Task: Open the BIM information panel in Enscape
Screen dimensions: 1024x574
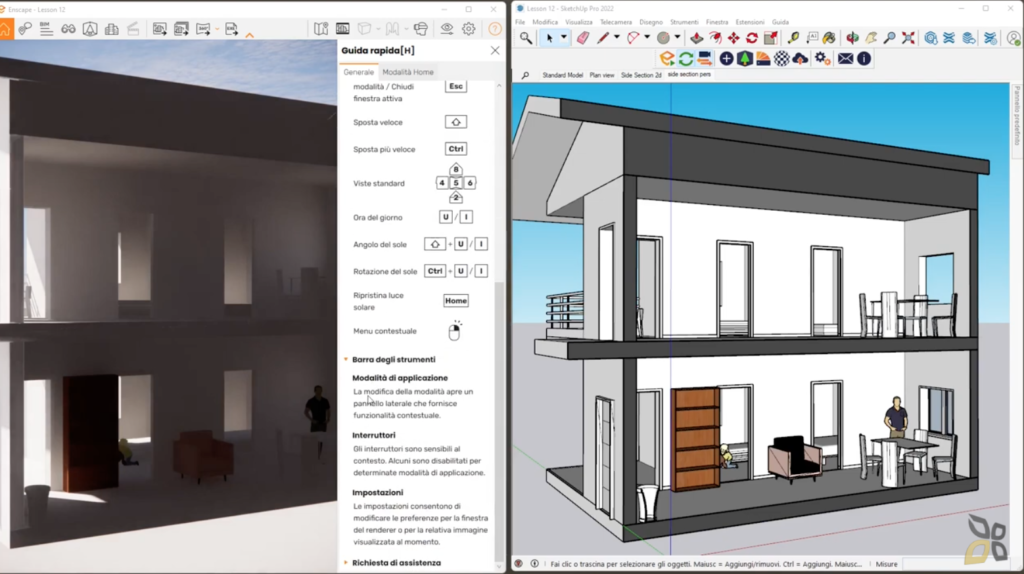Action: click(46, 29)
